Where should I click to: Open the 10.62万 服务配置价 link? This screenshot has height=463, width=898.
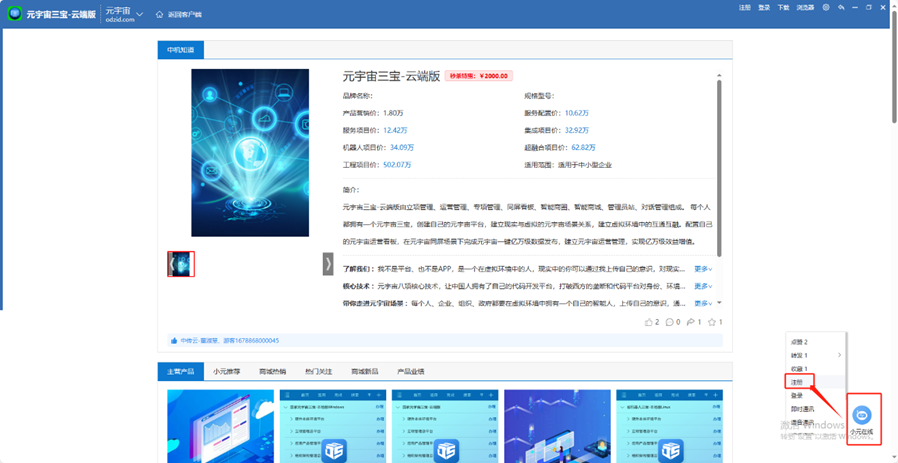click(x=577, y=113)
